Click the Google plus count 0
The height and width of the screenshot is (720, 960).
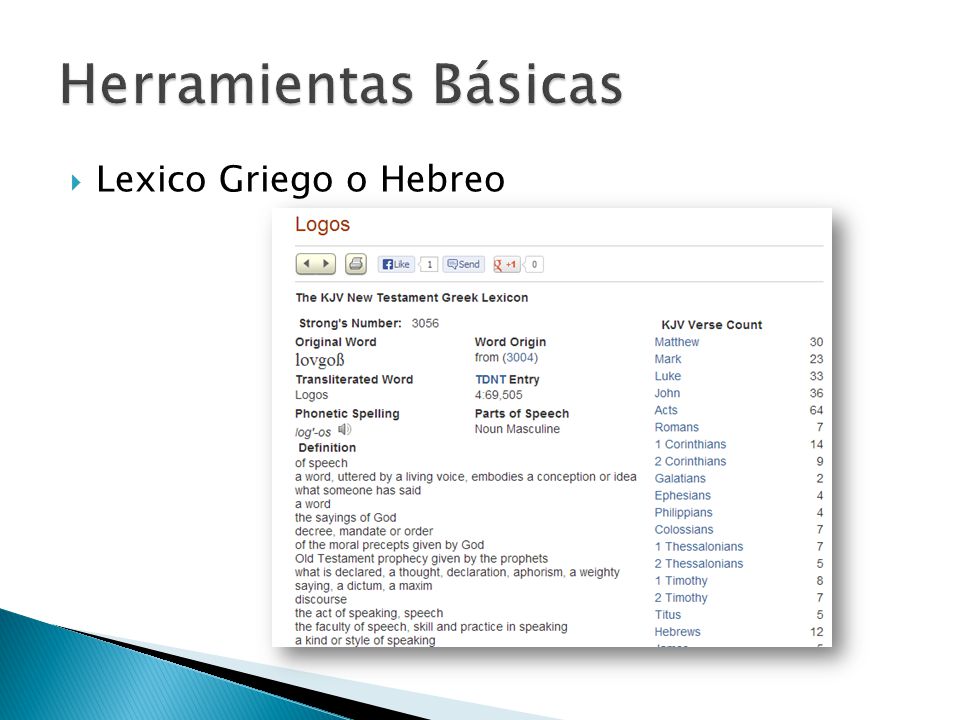[x=534, y=264]
